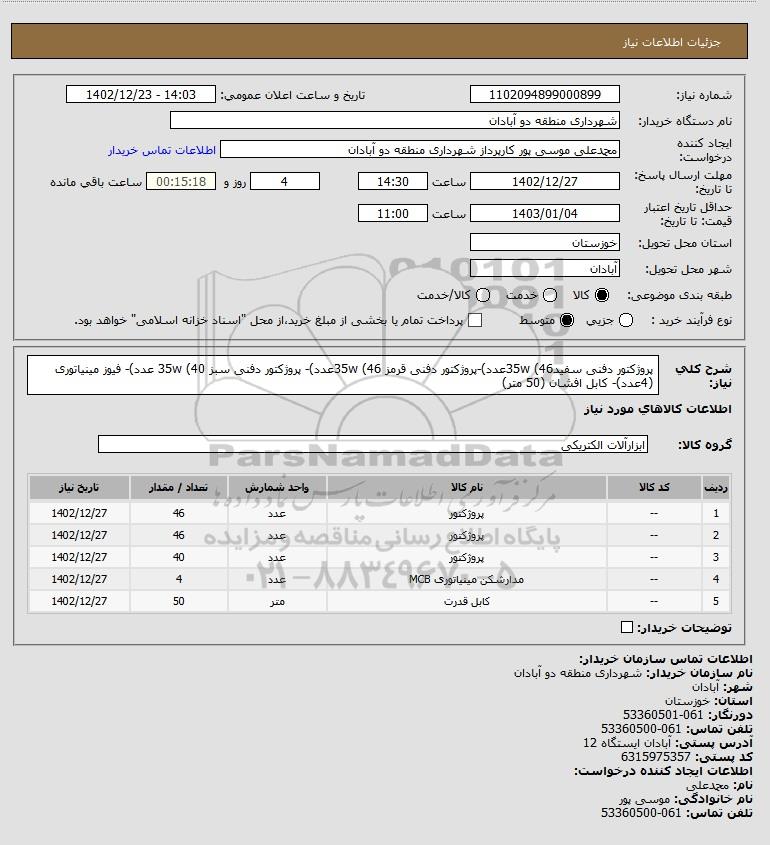
Task: Click مدارشکن مینیاتوری MCB item name
Action: tap(467, 579)
